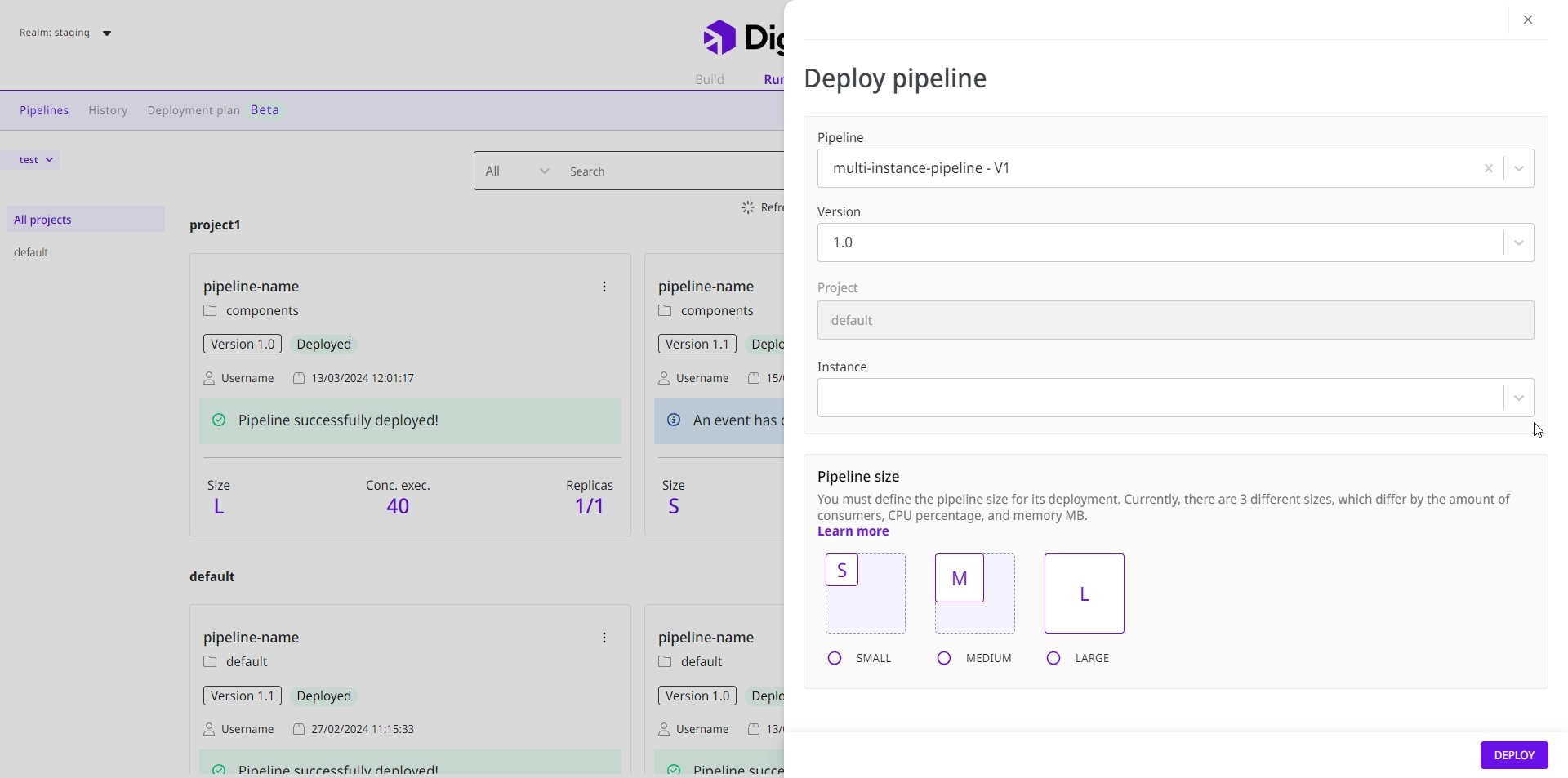Switch to the History tab
The image size is (1568, 778).
[108, 110]
